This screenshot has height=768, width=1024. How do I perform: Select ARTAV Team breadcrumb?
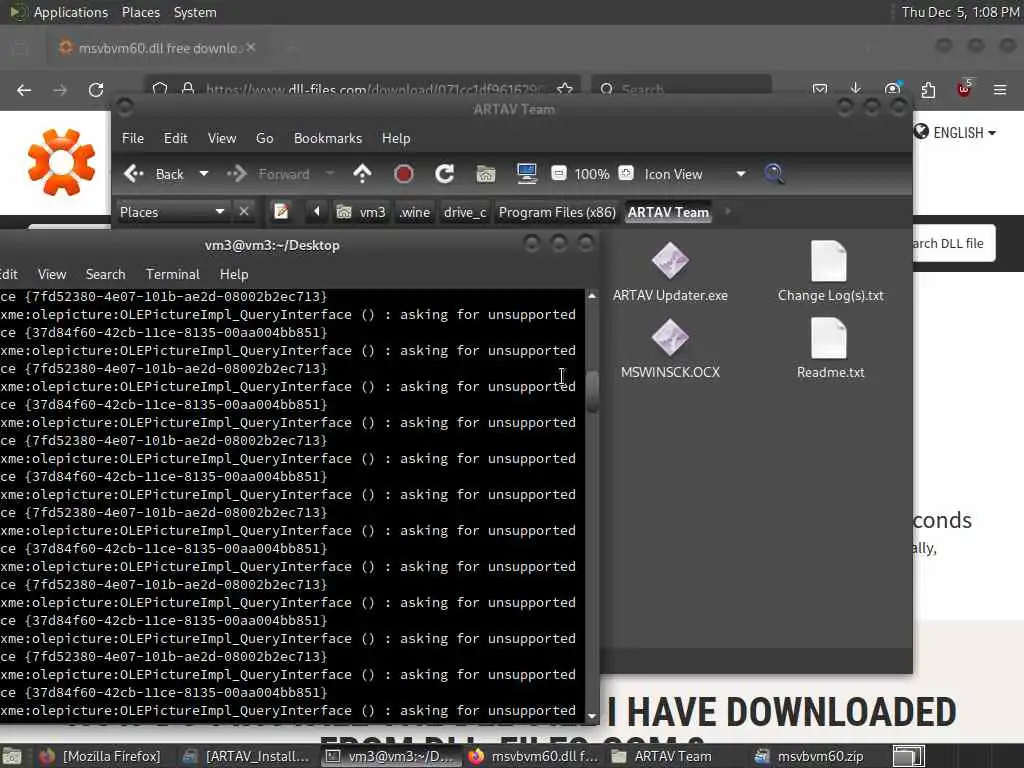pyautogui.click(x=668, y=212)
